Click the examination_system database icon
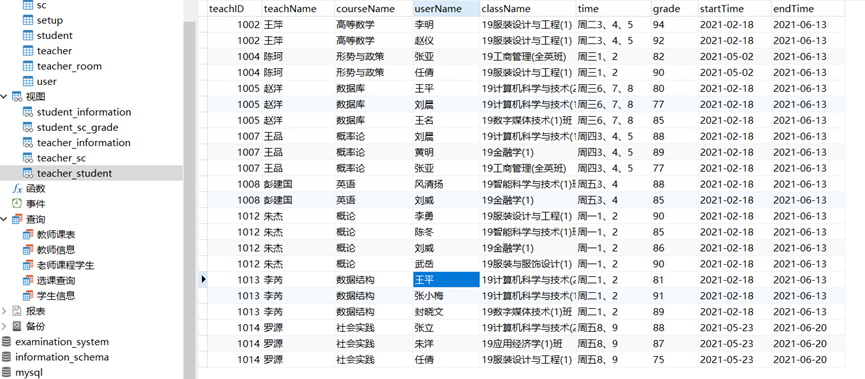Image resolution: width=865 pixels, height=379 pixels. (x=7, y=341)
